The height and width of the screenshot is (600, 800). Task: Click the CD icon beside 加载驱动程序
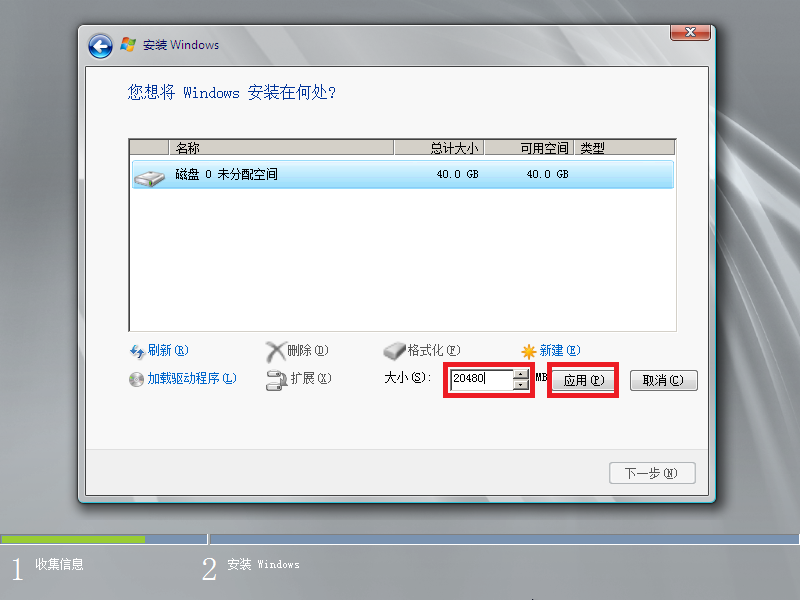tap(136, 380)
